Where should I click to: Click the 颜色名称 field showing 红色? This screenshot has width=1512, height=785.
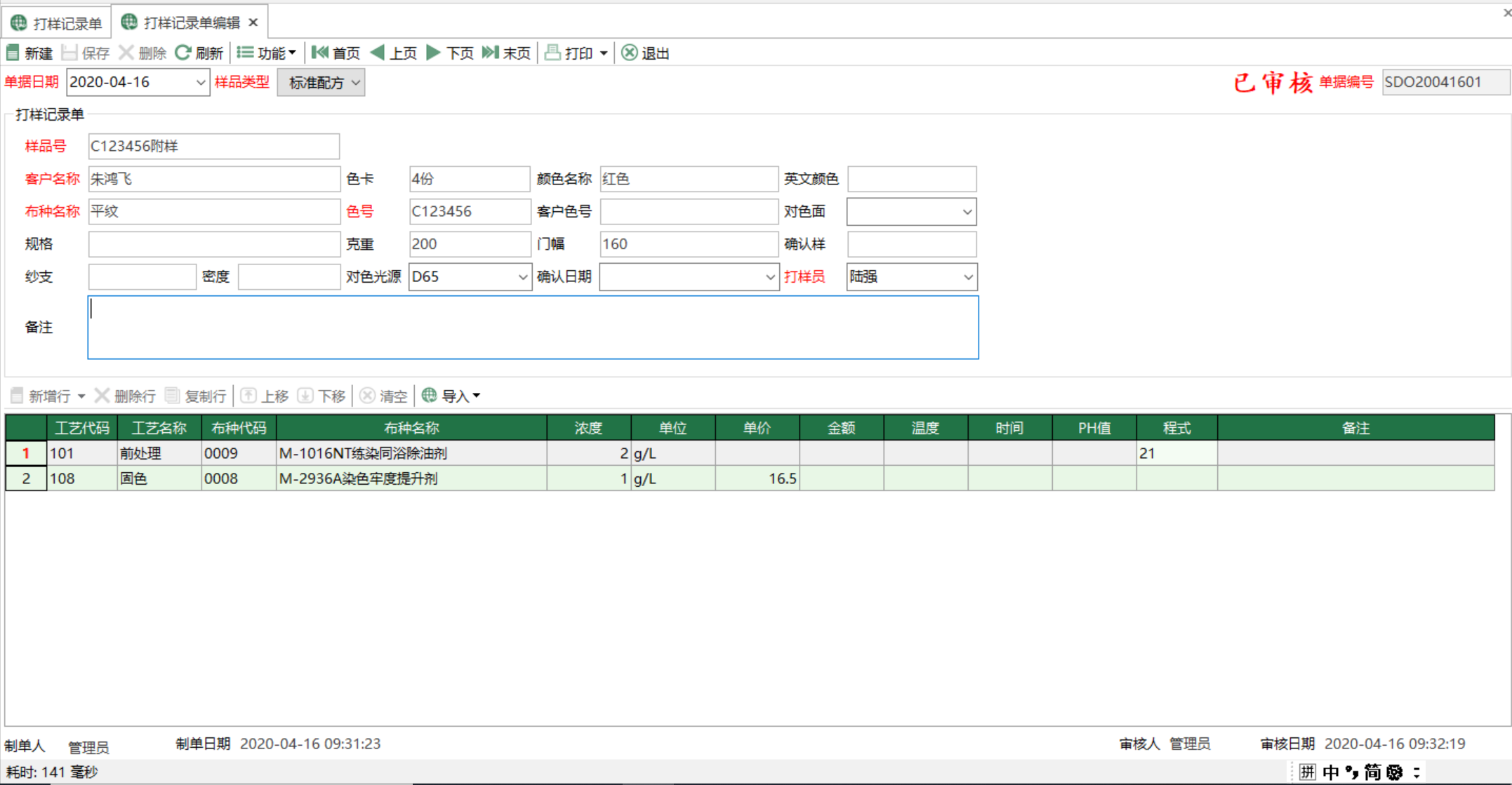pyautogui.click(x=689, y=179)
